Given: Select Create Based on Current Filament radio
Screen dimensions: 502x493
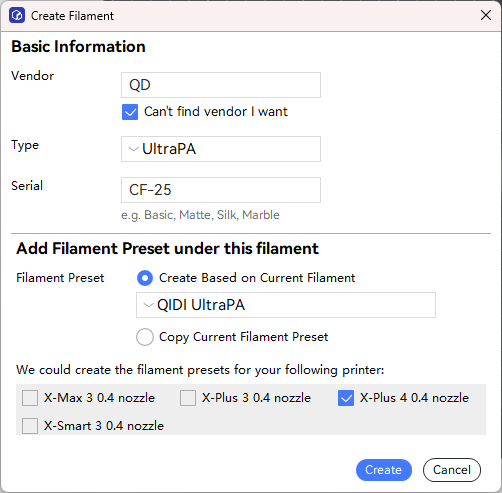Looking at the screenshot, I should pyautogui.click(x=145, y=278).
